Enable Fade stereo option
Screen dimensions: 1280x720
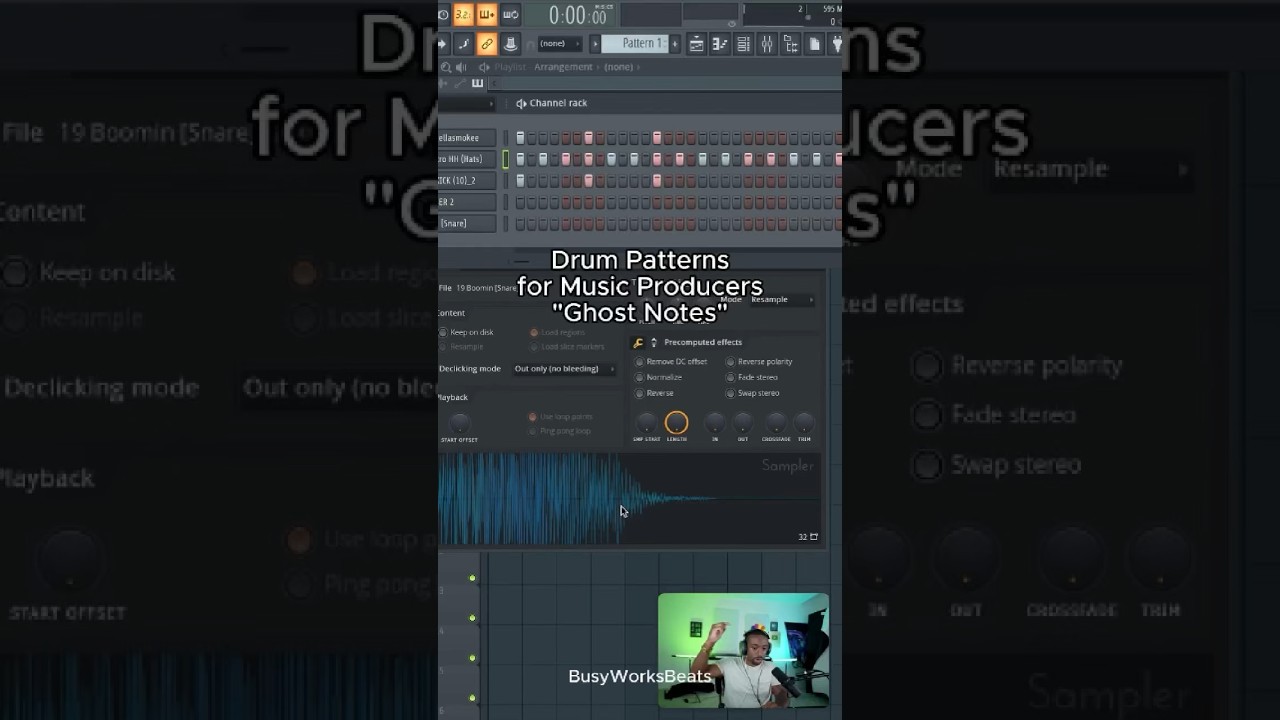pyautogui.click(x=730, y=377)
